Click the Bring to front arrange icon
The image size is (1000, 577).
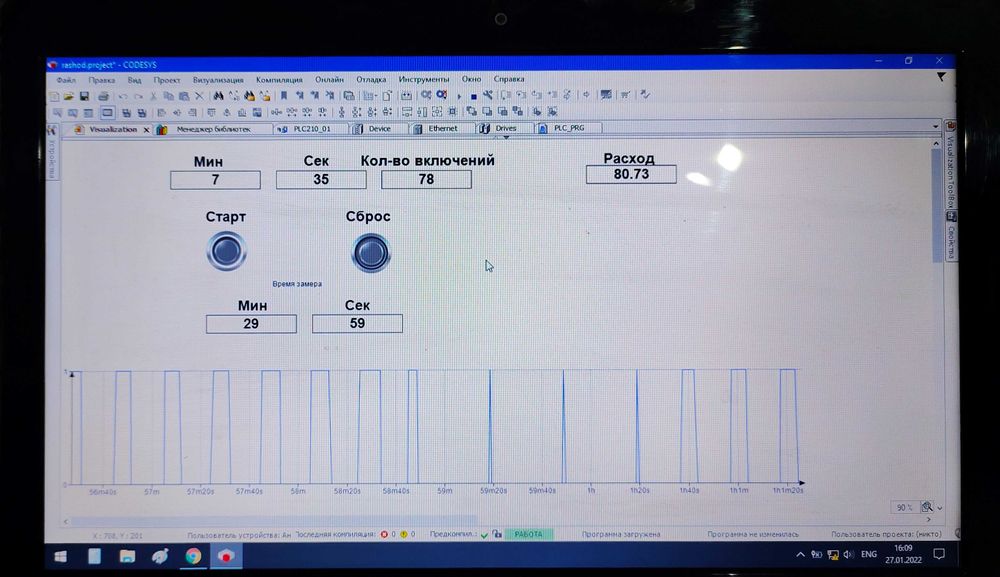(x=471, y=112)
